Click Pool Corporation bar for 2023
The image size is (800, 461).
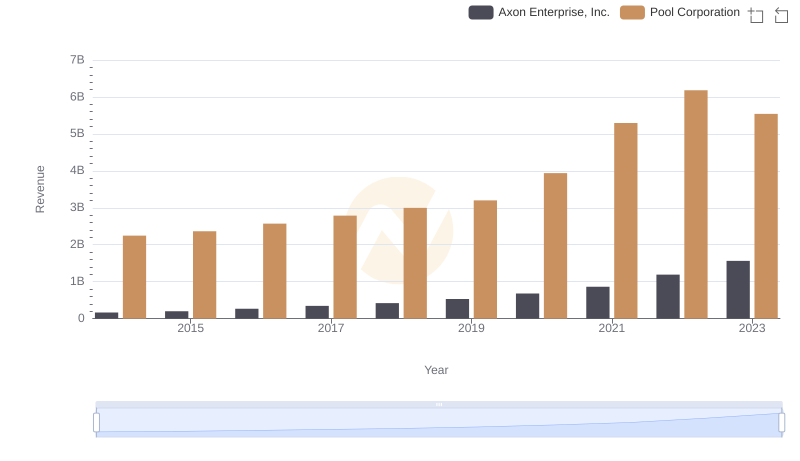click(x=766, y=216)
